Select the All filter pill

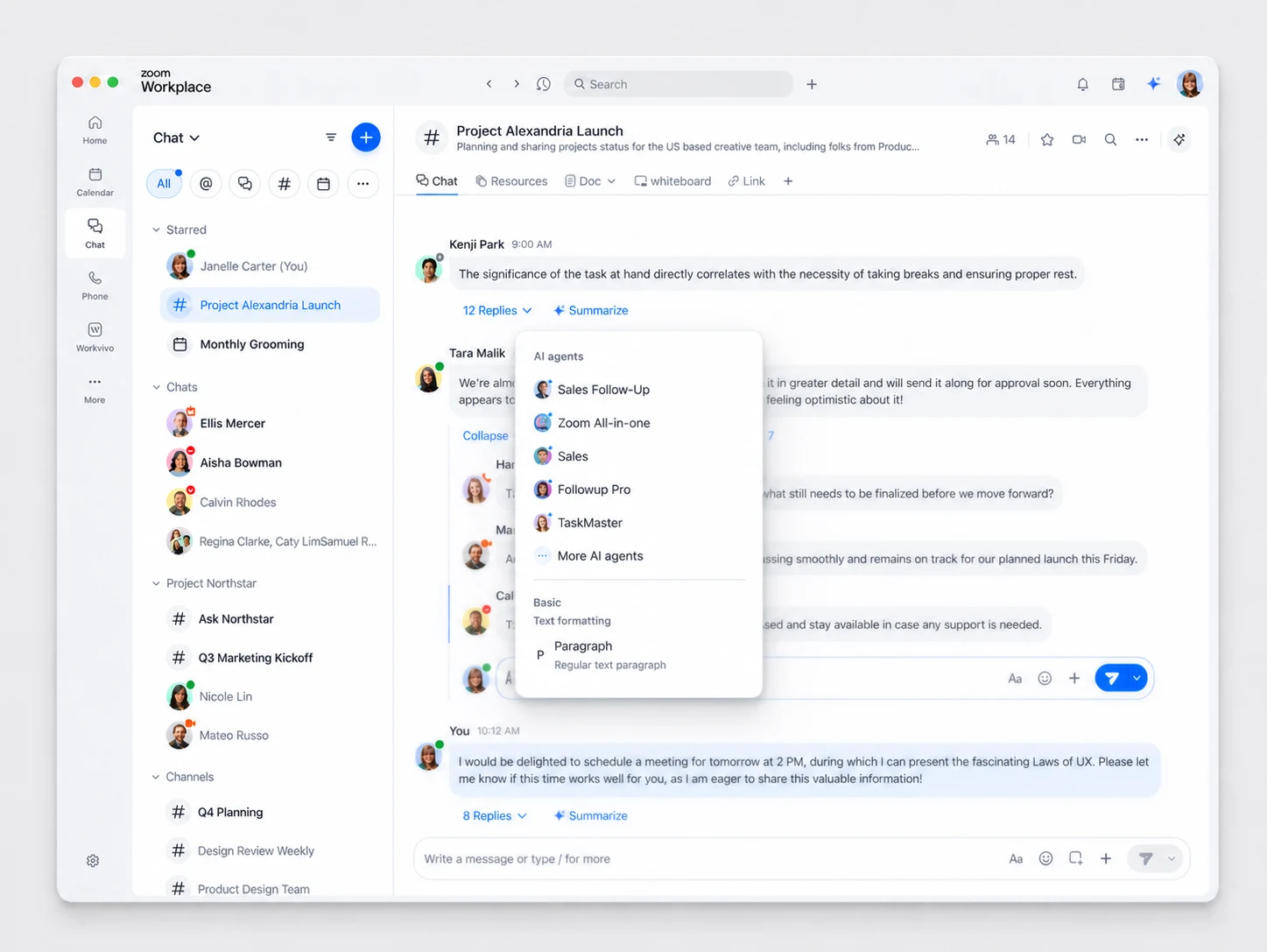pyautogui.click(x=164, y=184)
